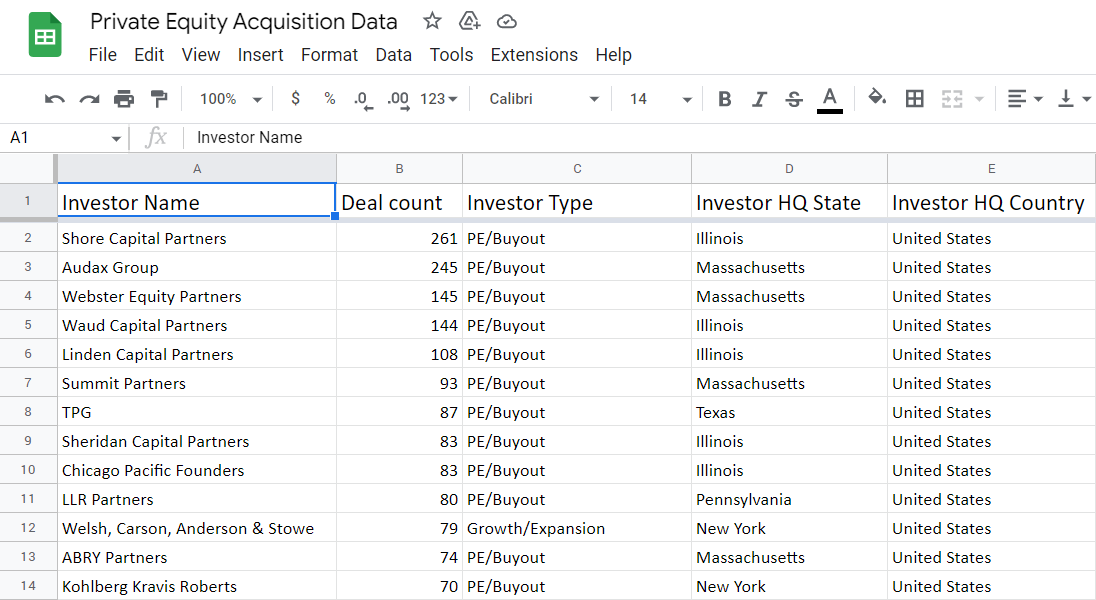Click the Google Sheets home logo
Image resolution: width=1096 pixels, height=600 pixels.
(x=45, y=37)
